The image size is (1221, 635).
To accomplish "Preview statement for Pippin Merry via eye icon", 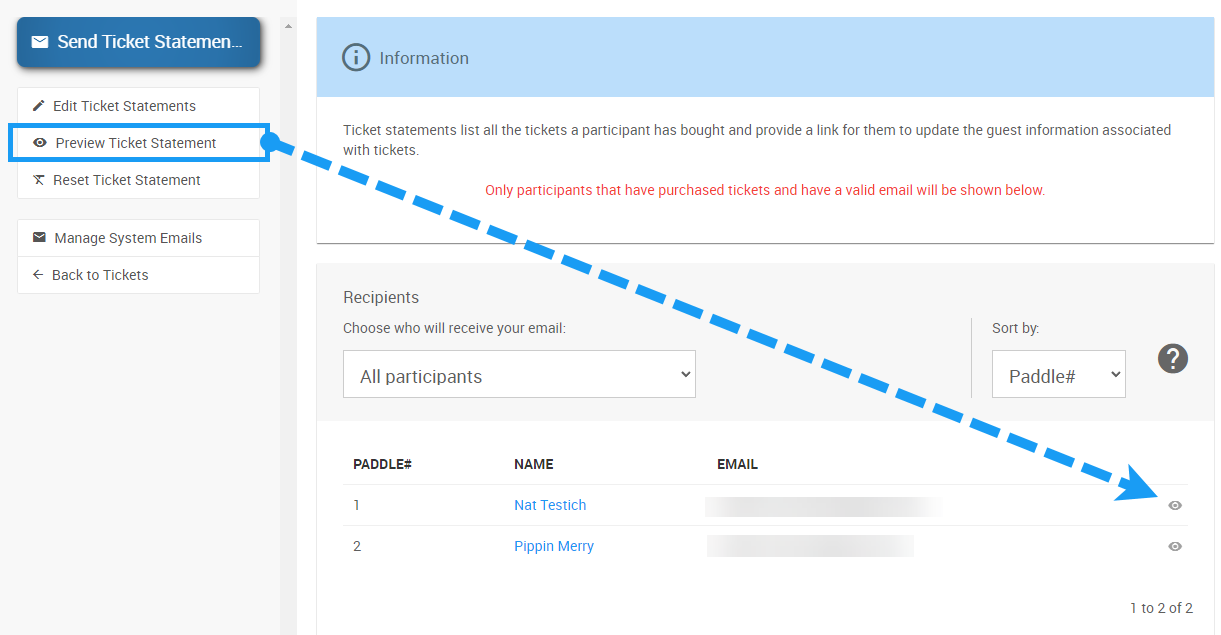I will 1175,547.
